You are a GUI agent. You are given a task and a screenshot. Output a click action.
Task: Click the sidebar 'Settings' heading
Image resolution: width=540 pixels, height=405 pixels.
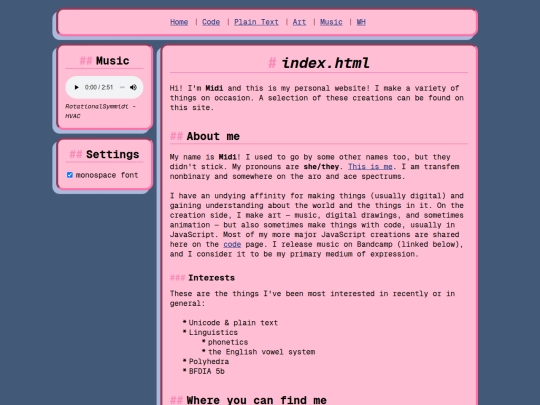tap(113, 155)
